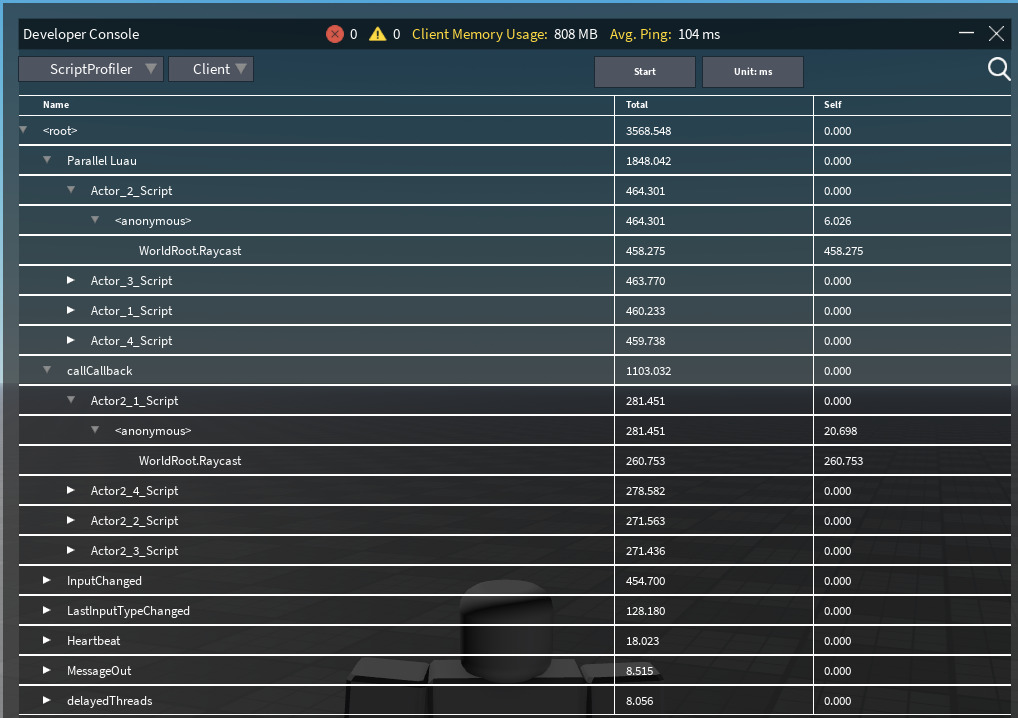1018x718 pixels.
Task: Open the Client context dropdown
Action: point(211,69)
